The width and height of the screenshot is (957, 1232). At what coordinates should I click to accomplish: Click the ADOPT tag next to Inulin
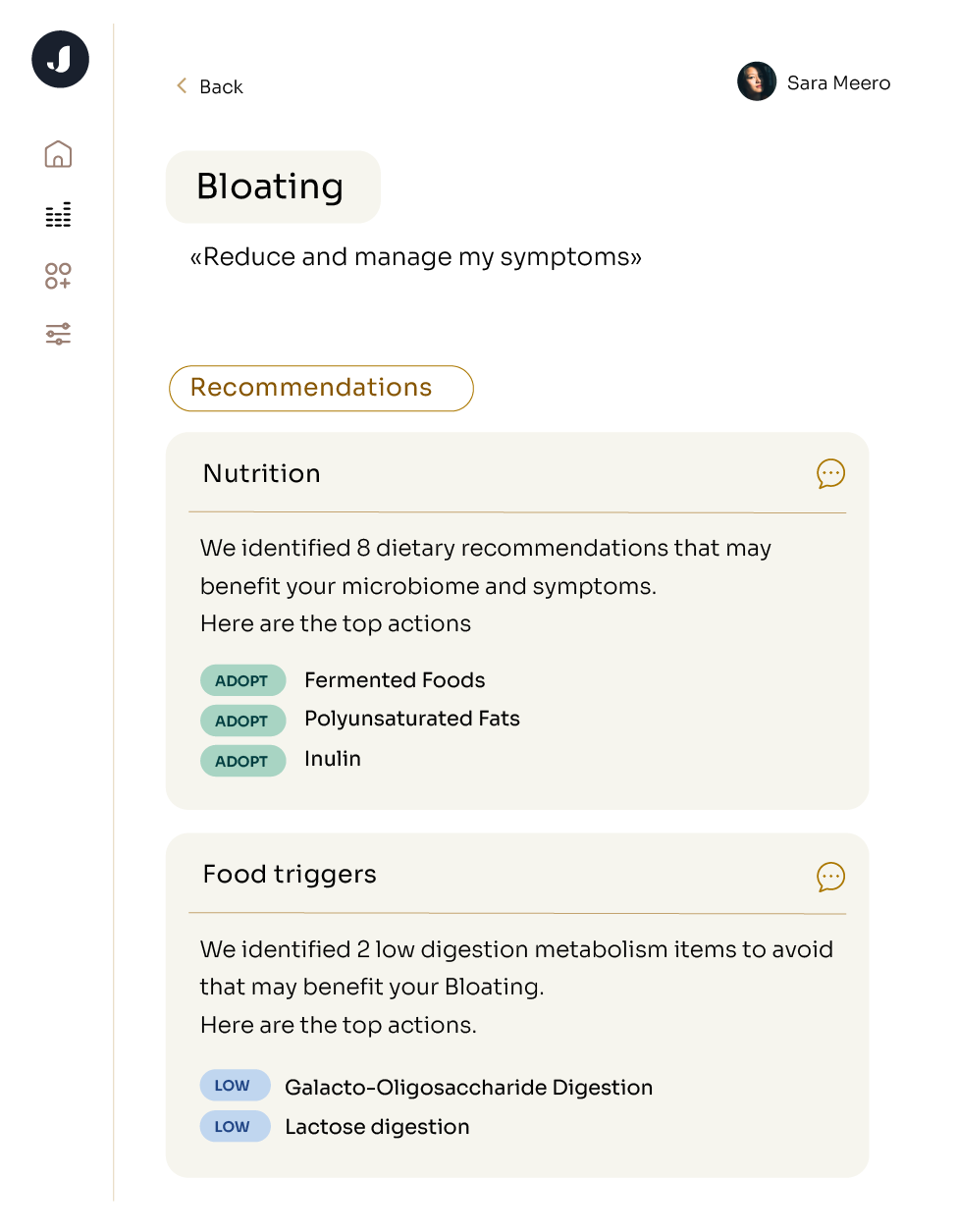click(242, 761)
